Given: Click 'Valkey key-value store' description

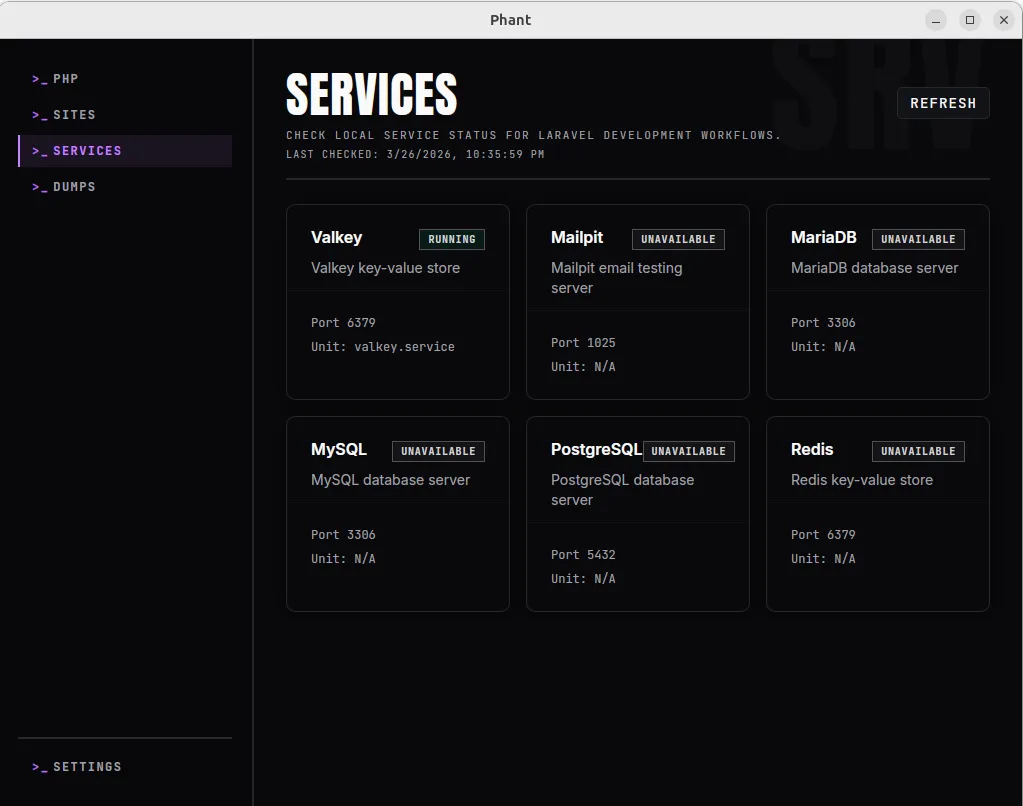Looking at the screenshot, I should [x=385, y=268].
